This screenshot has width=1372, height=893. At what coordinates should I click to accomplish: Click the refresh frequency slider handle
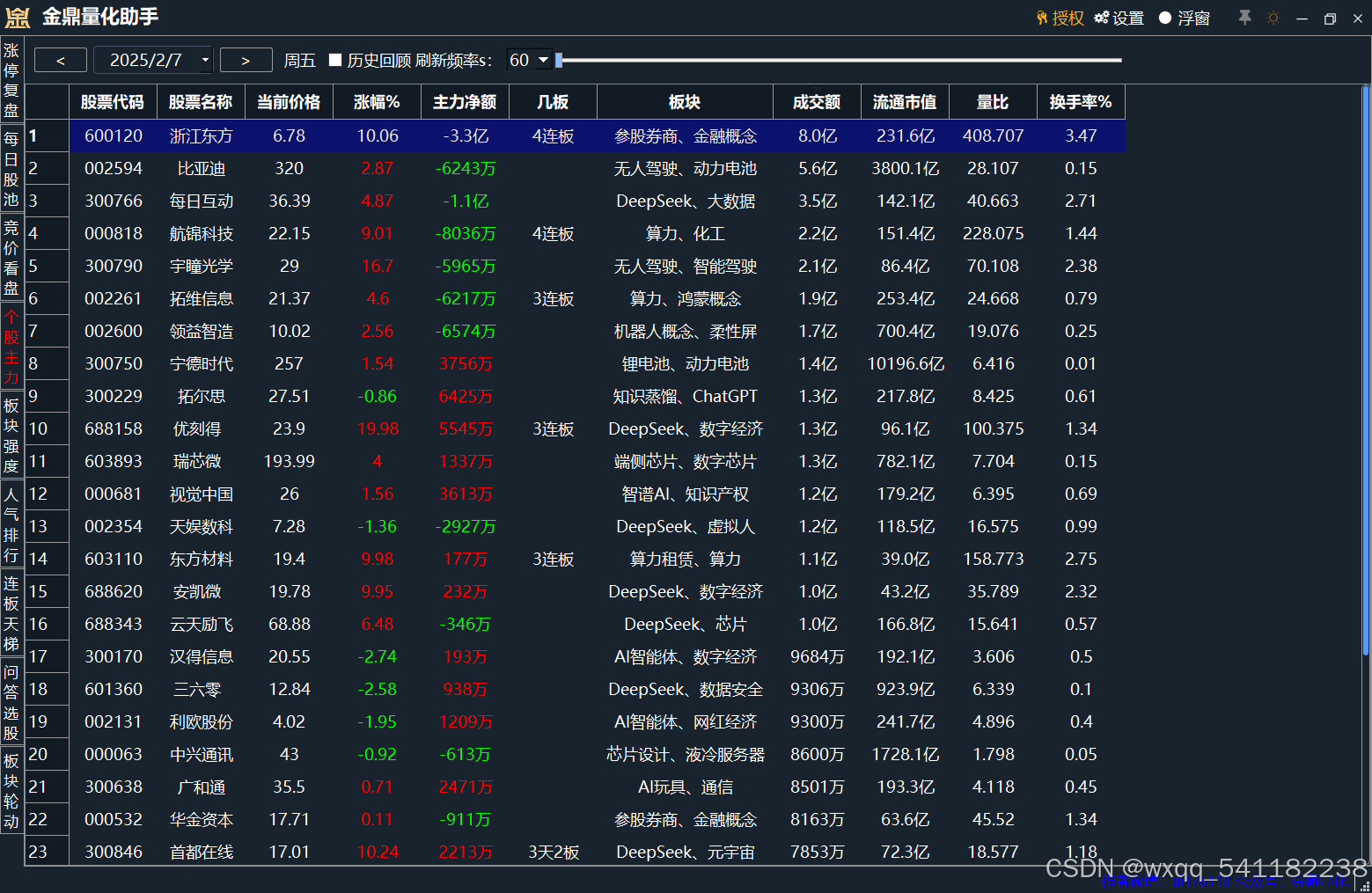click(x=559, y=60)
